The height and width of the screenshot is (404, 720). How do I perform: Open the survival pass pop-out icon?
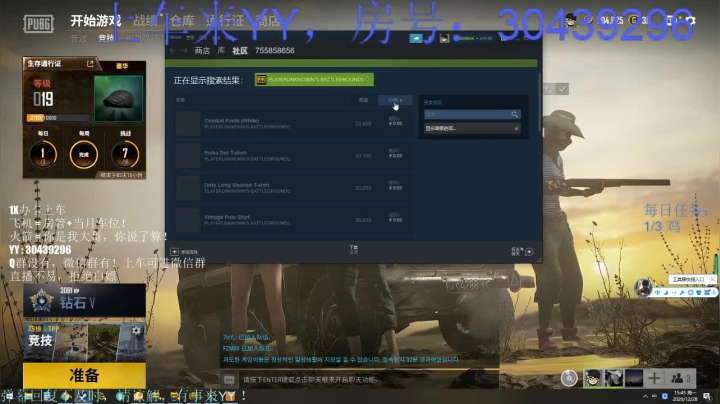click(x=90, y=64)
